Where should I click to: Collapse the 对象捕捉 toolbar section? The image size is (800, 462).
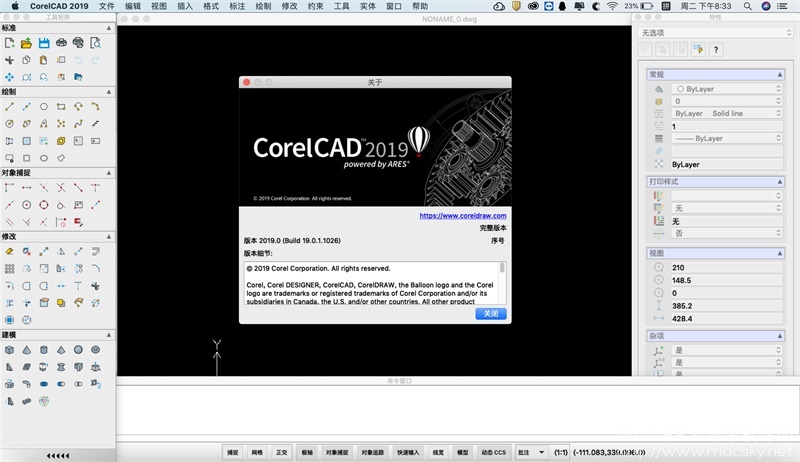(109, 173)
